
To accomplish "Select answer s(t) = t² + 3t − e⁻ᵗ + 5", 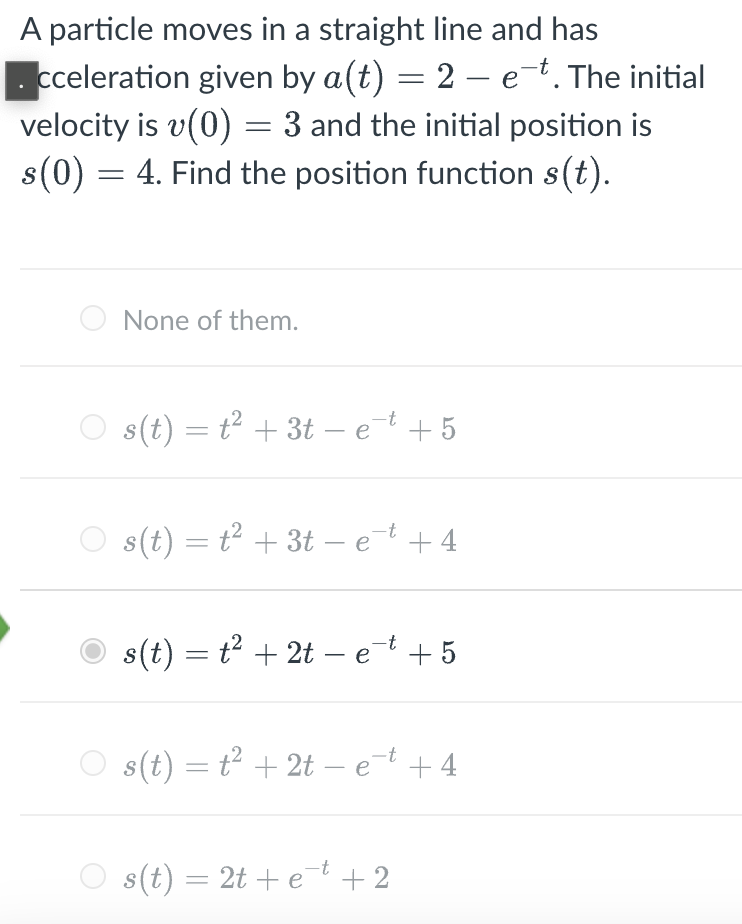I will [x=92, y=428].
